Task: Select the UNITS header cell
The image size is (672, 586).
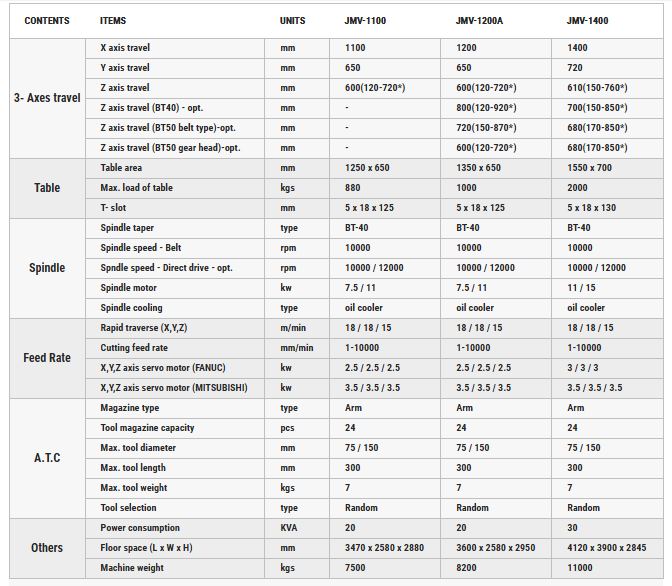Action: [x=292, y=21]
